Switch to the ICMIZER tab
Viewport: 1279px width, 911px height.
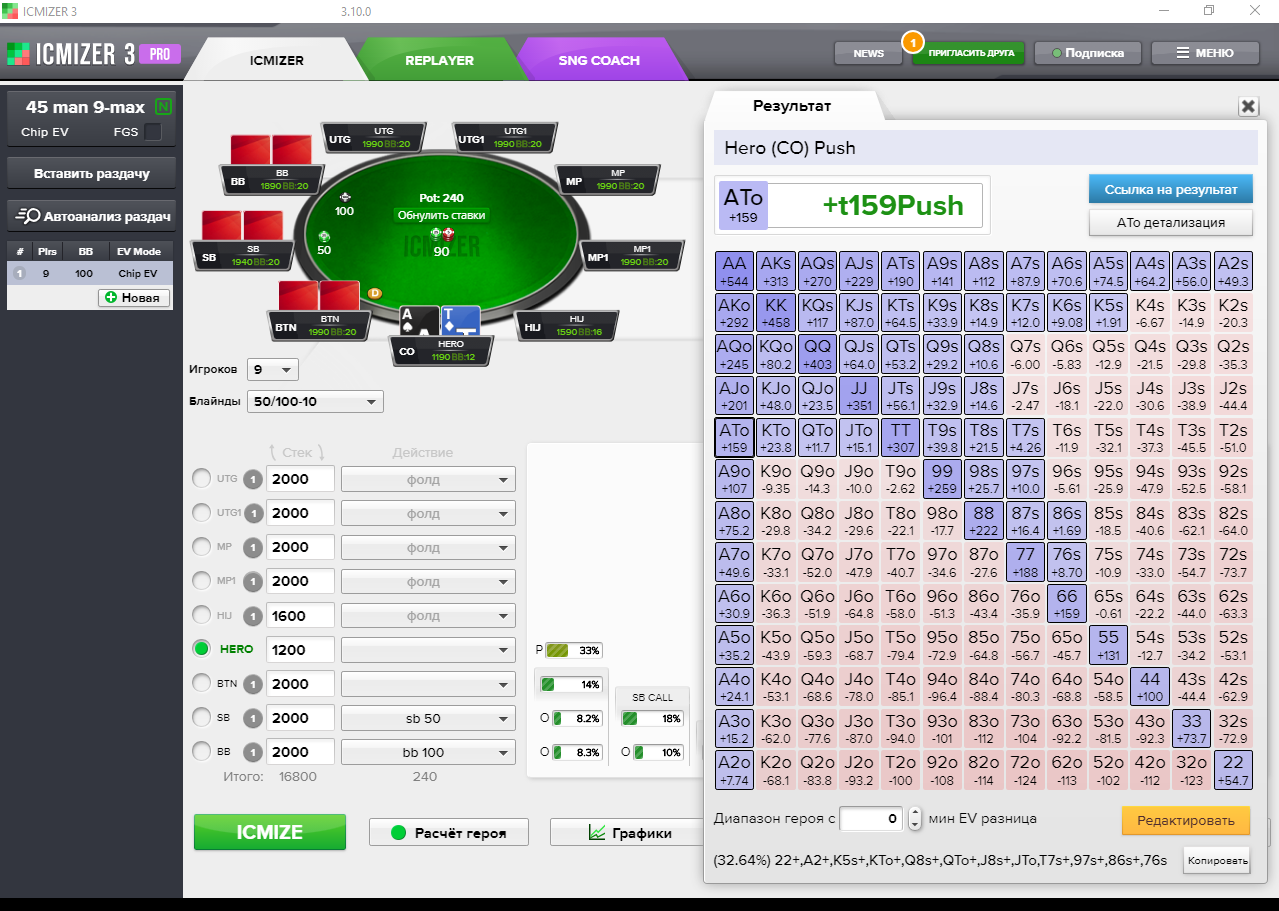(x=276, y=60)
